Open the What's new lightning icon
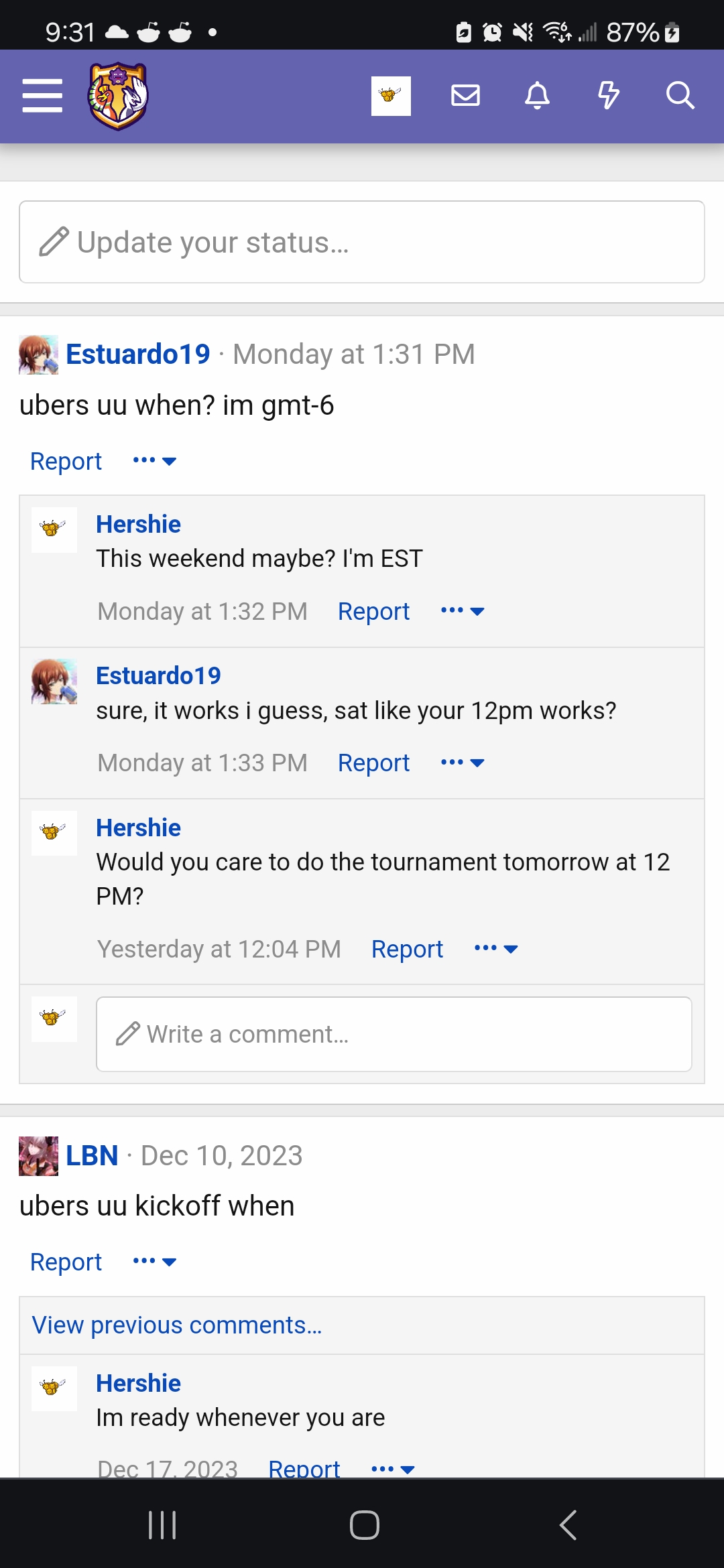Image resolution: width=724 pixels, height=1568 pixels. [x=609, y=95]
